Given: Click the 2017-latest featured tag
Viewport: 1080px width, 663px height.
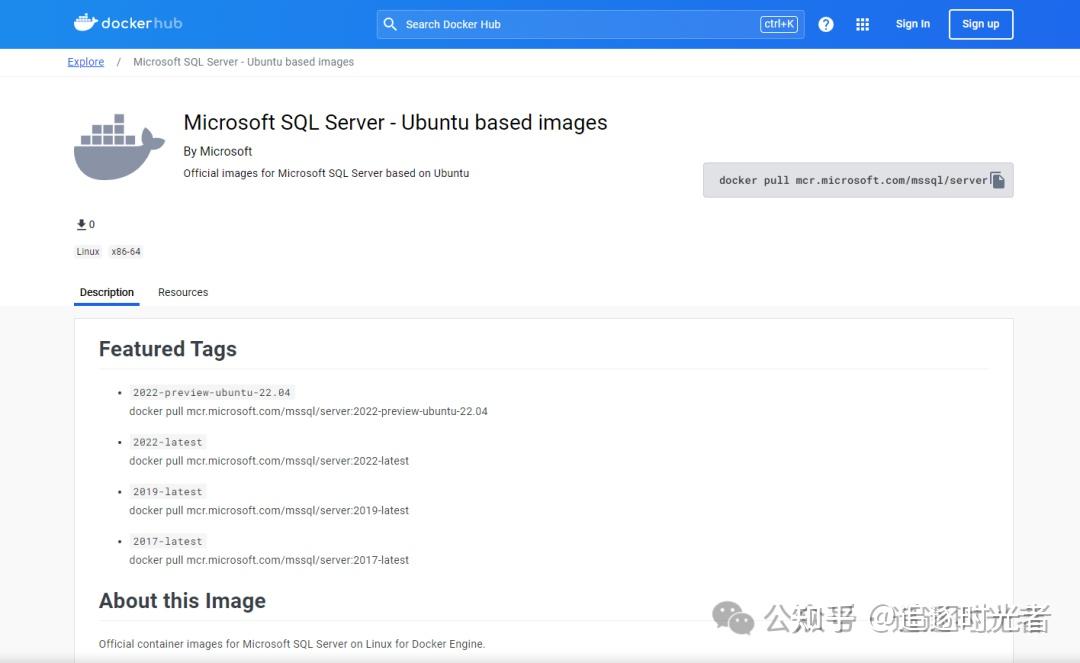Looking at the screenshot, I should point(167,541).
